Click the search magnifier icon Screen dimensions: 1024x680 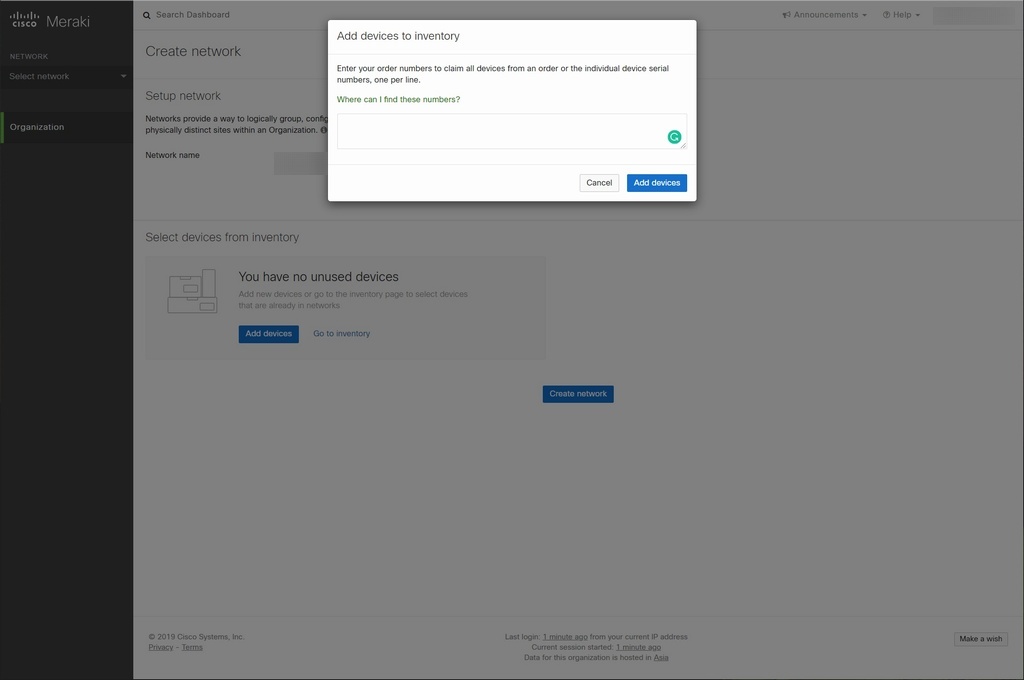(x=147, y=15)
